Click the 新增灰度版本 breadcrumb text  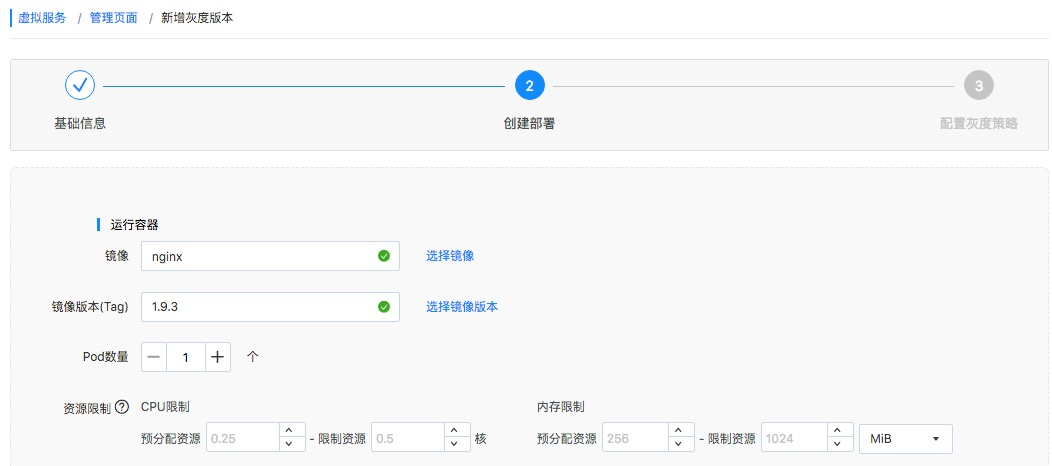pos(197,18)
